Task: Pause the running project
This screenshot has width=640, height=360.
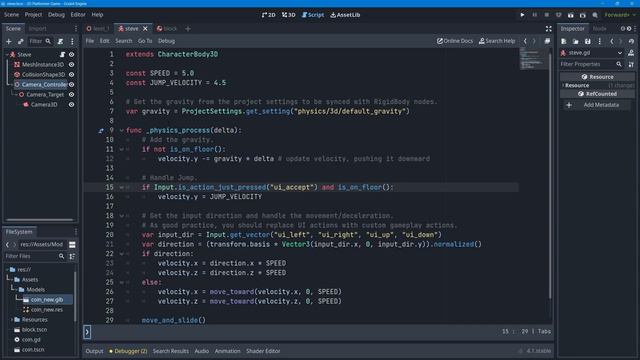Action: 534,15
